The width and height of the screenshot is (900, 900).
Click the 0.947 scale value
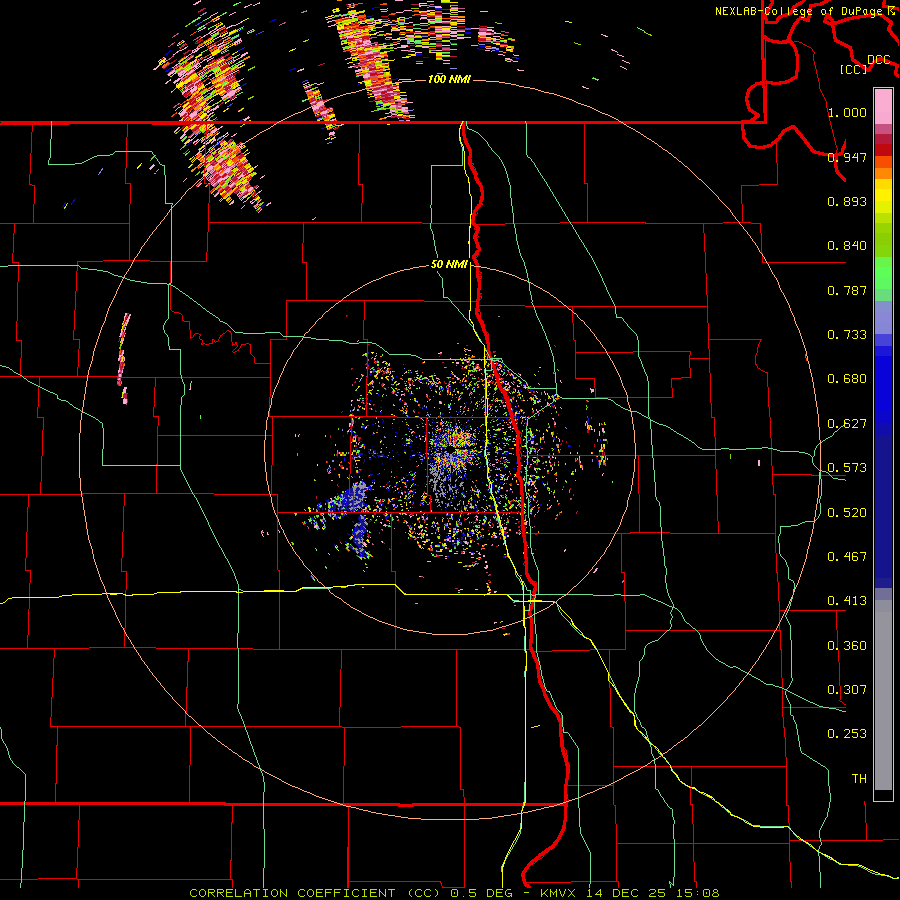pyautogui.click(x=847, y=157)
